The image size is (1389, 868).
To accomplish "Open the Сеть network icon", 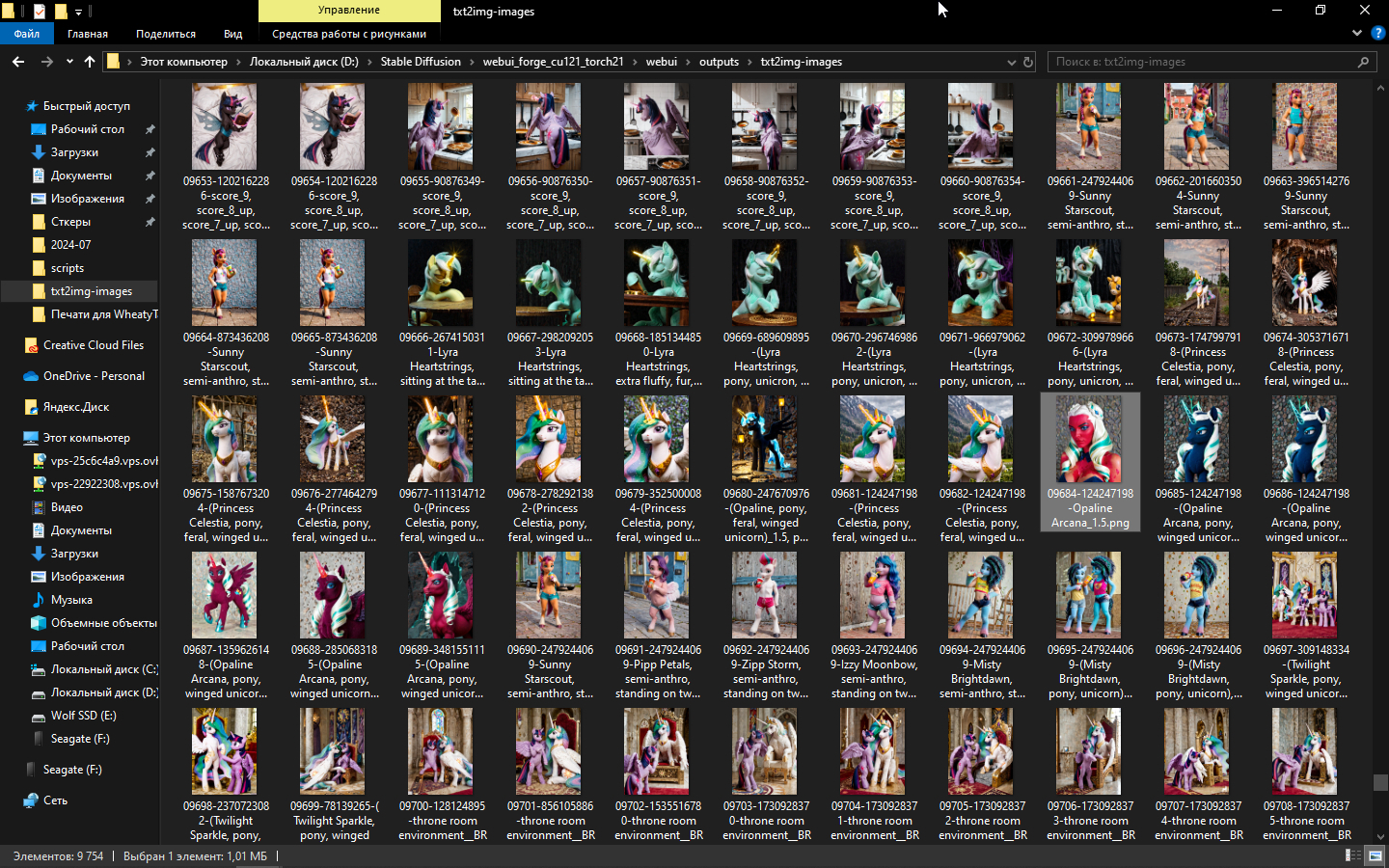I will [x=32, y=800].
